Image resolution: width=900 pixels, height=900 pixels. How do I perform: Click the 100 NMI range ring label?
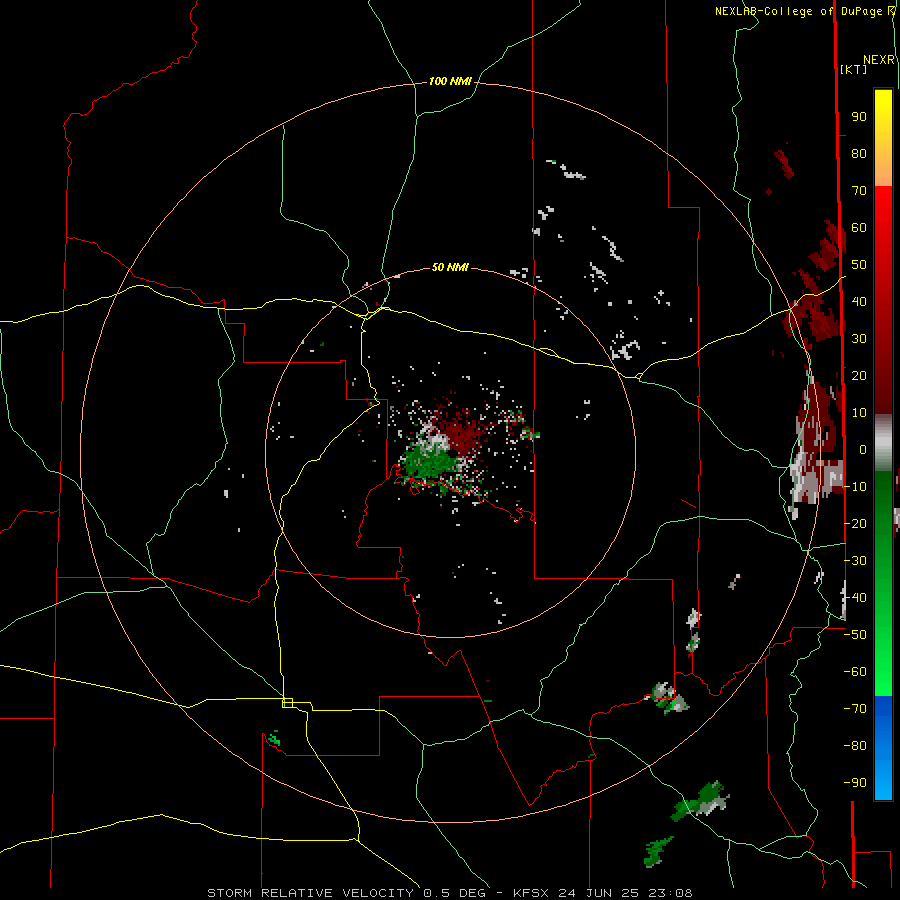[x=450, y=82]
